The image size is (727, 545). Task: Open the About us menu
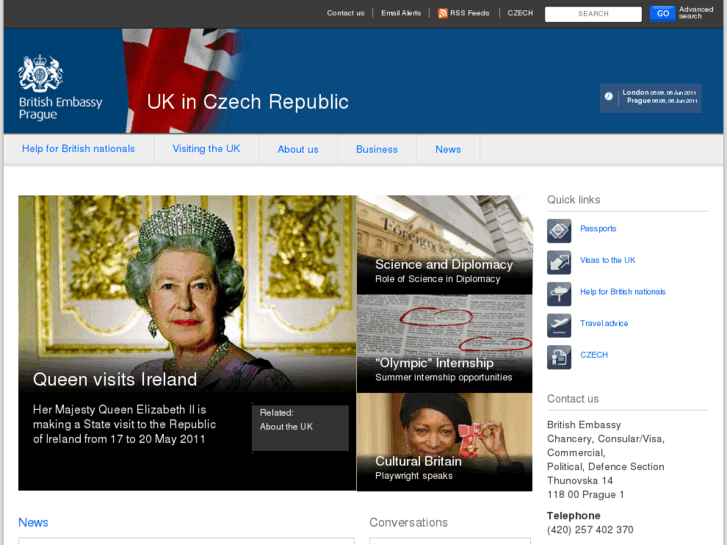coord(298,149)
